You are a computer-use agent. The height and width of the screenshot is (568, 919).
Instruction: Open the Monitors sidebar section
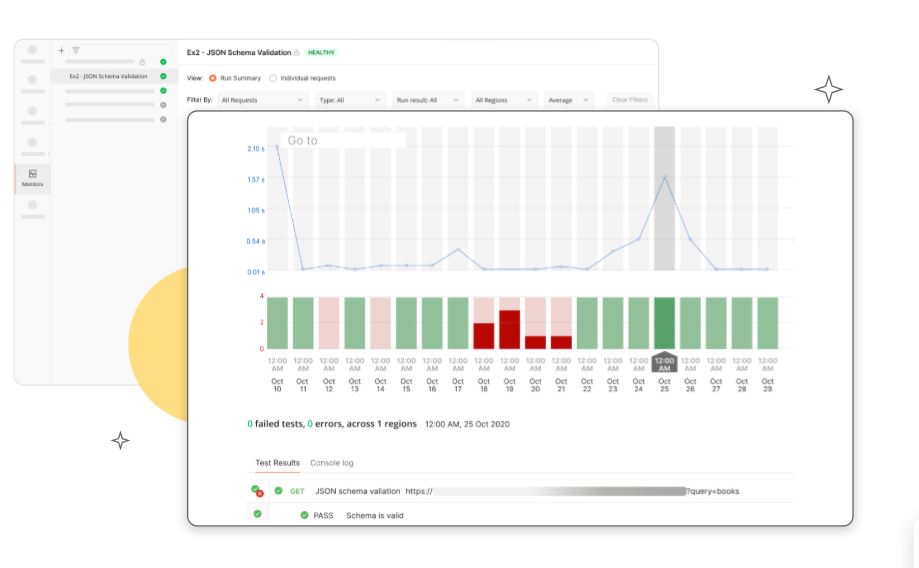pyautogui.click(x=32, y=178)
